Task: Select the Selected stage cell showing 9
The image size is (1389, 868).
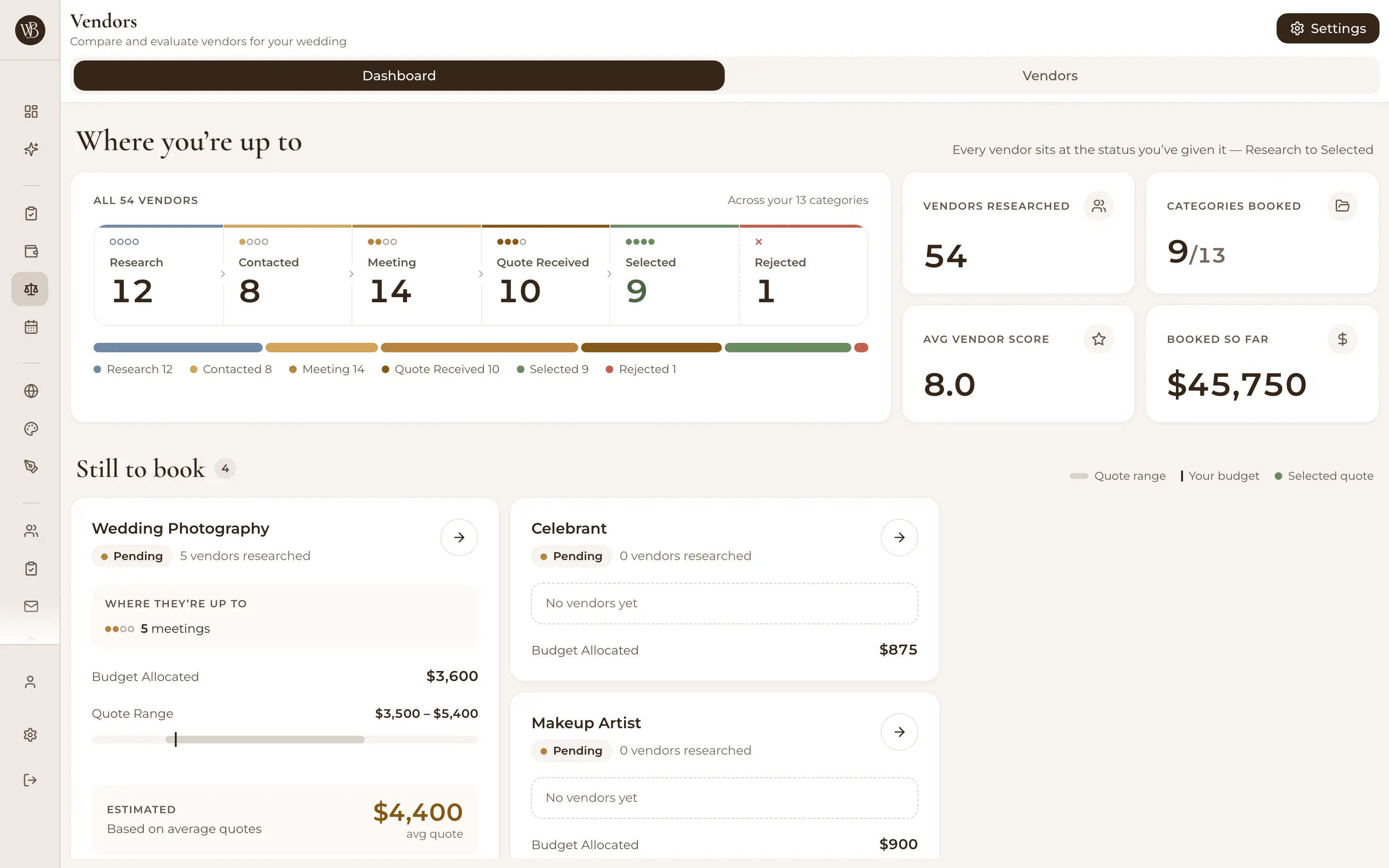Action: click(675, 275)
